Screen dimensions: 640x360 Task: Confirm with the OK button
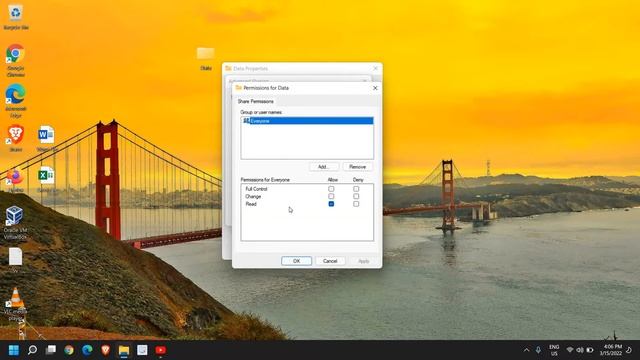tap(296, 261)
